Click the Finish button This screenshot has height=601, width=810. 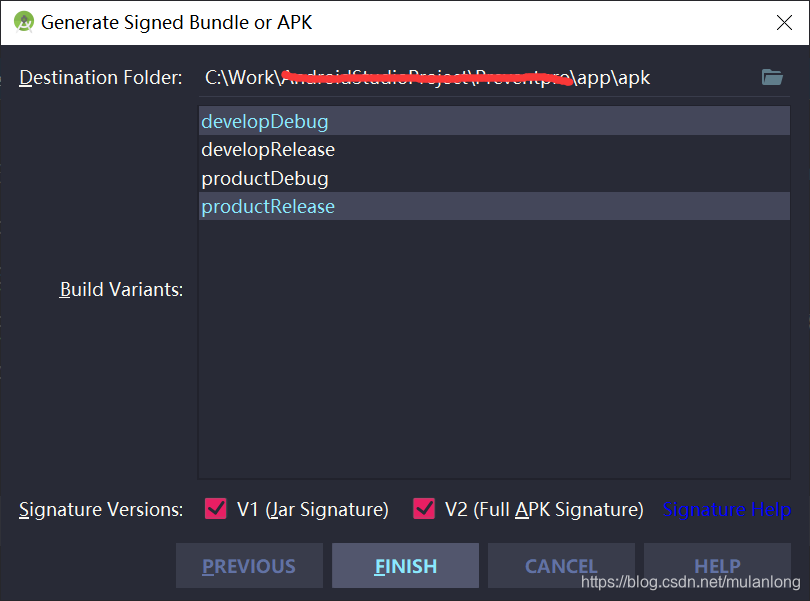pyautogui.click(x=405, y=565)
